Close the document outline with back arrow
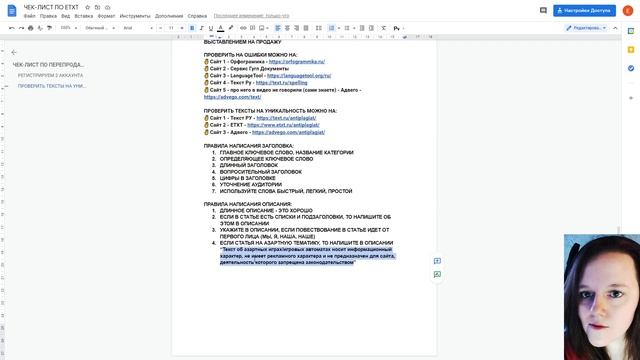The width and height of the screenshot is (640, 360). 14,52
